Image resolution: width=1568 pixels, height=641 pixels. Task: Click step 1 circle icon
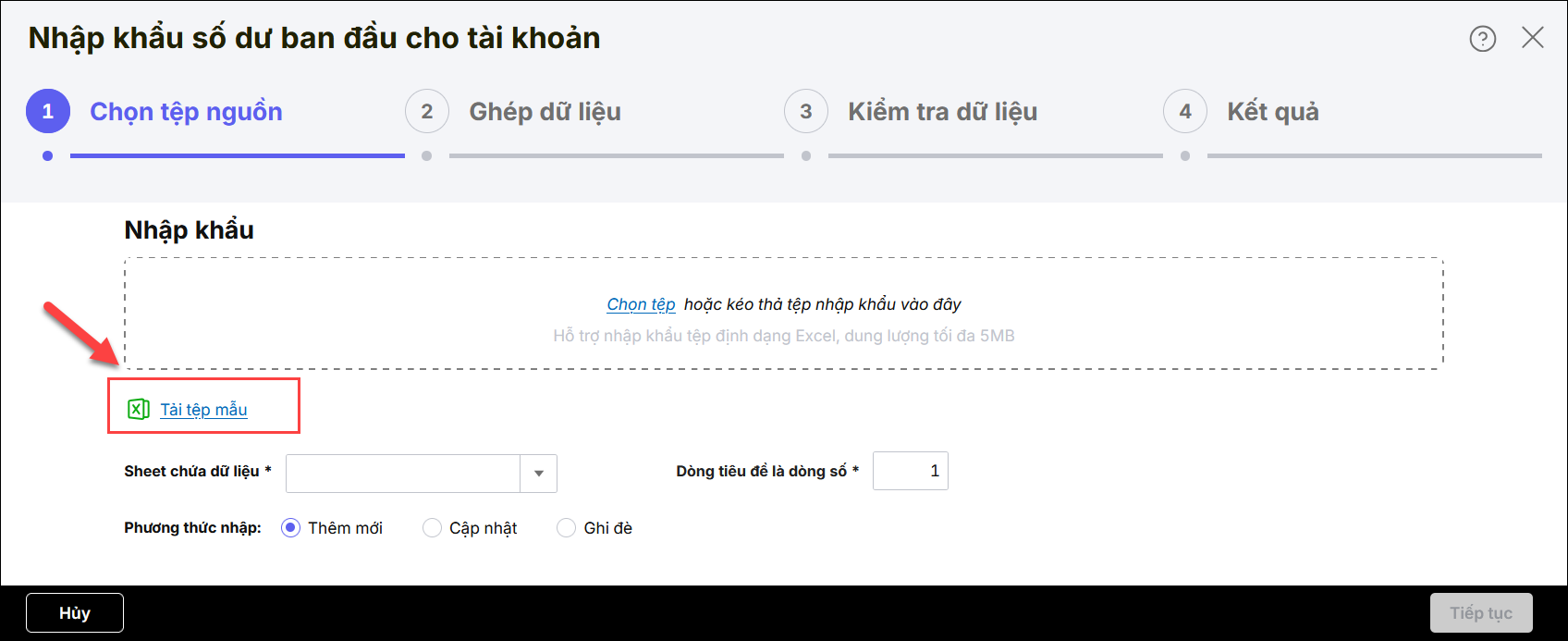tap(48, 112)
